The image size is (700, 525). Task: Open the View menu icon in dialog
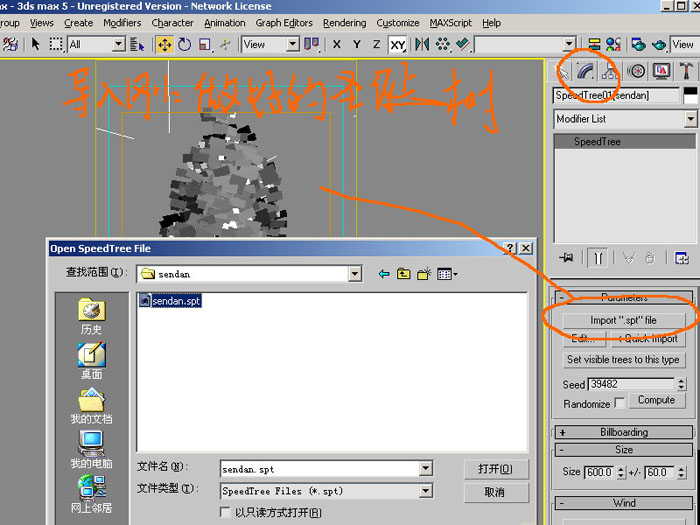coord(447,274)
